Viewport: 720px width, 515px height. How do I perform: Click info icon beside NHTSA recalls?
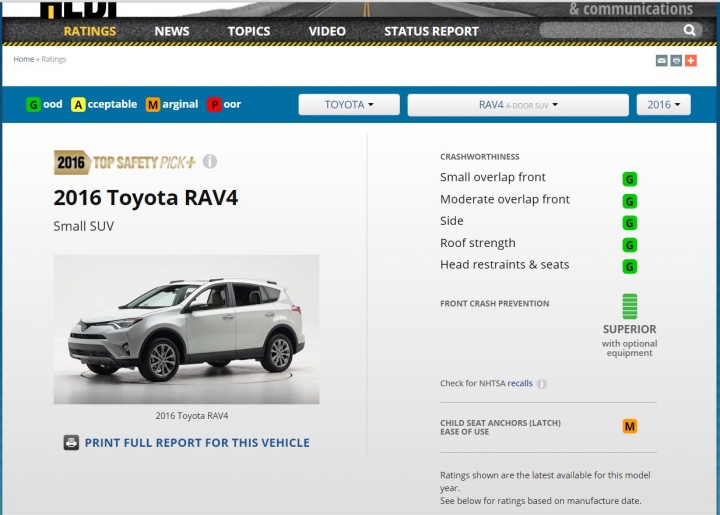(542, 383)
